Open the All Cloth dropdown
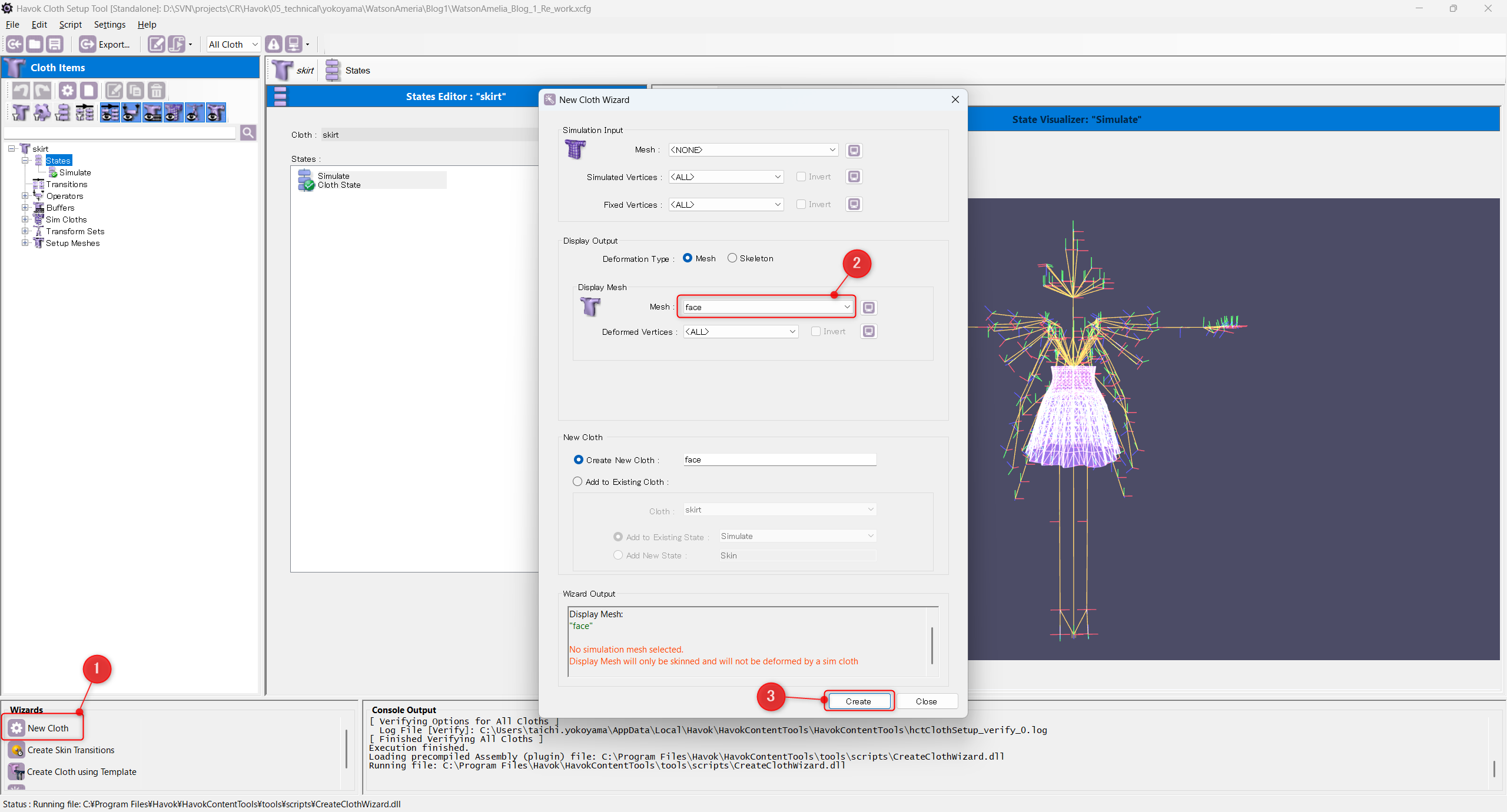 (x=233, y=44)
